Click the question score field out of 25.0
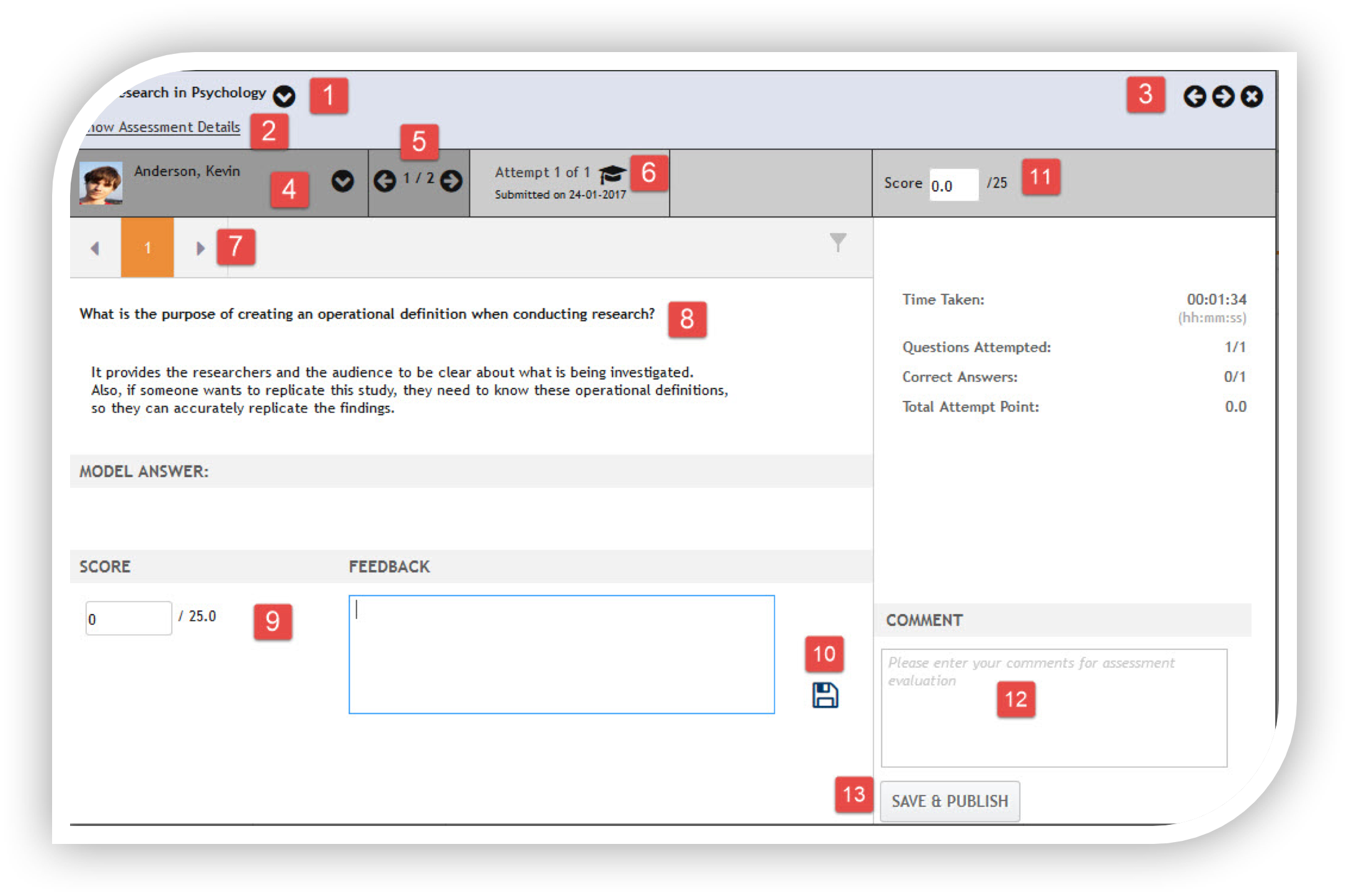Screen dimensions: 1349x896 (x=128, y=618)
